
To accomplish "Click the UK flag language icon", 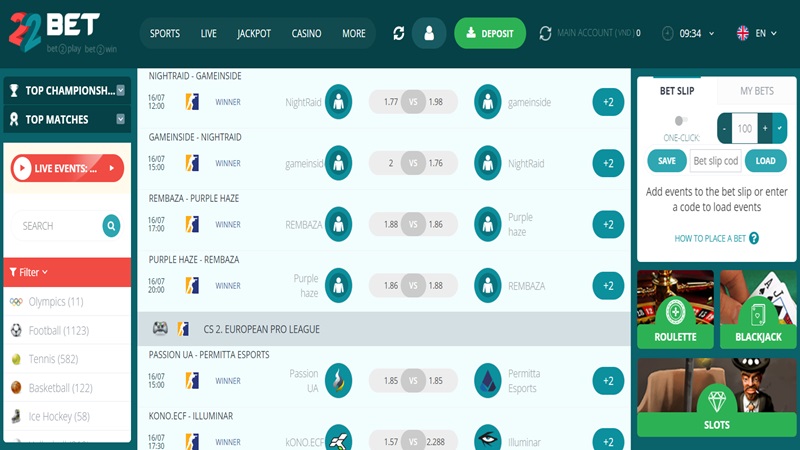I will tap(743, 33).
